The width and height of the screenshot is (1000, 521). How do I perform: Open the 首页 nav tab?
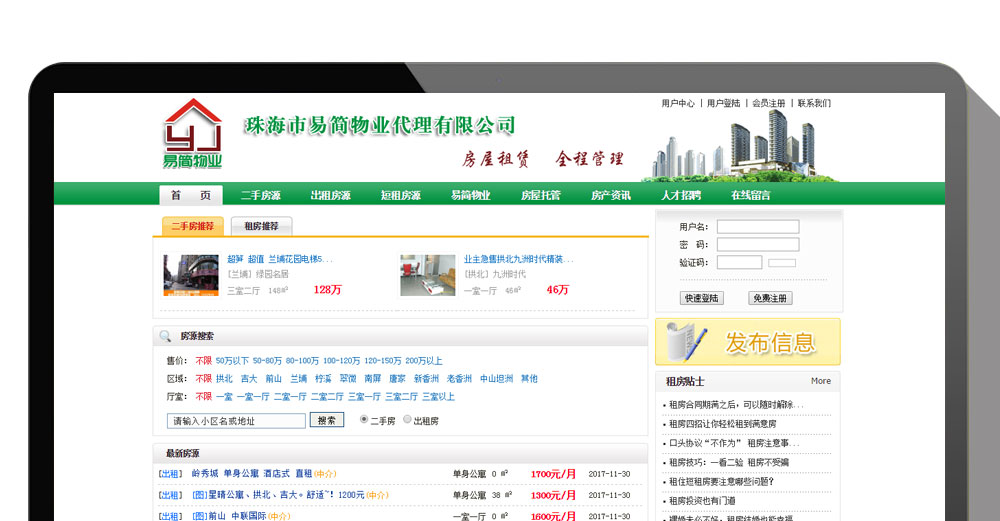pos(191,195)
